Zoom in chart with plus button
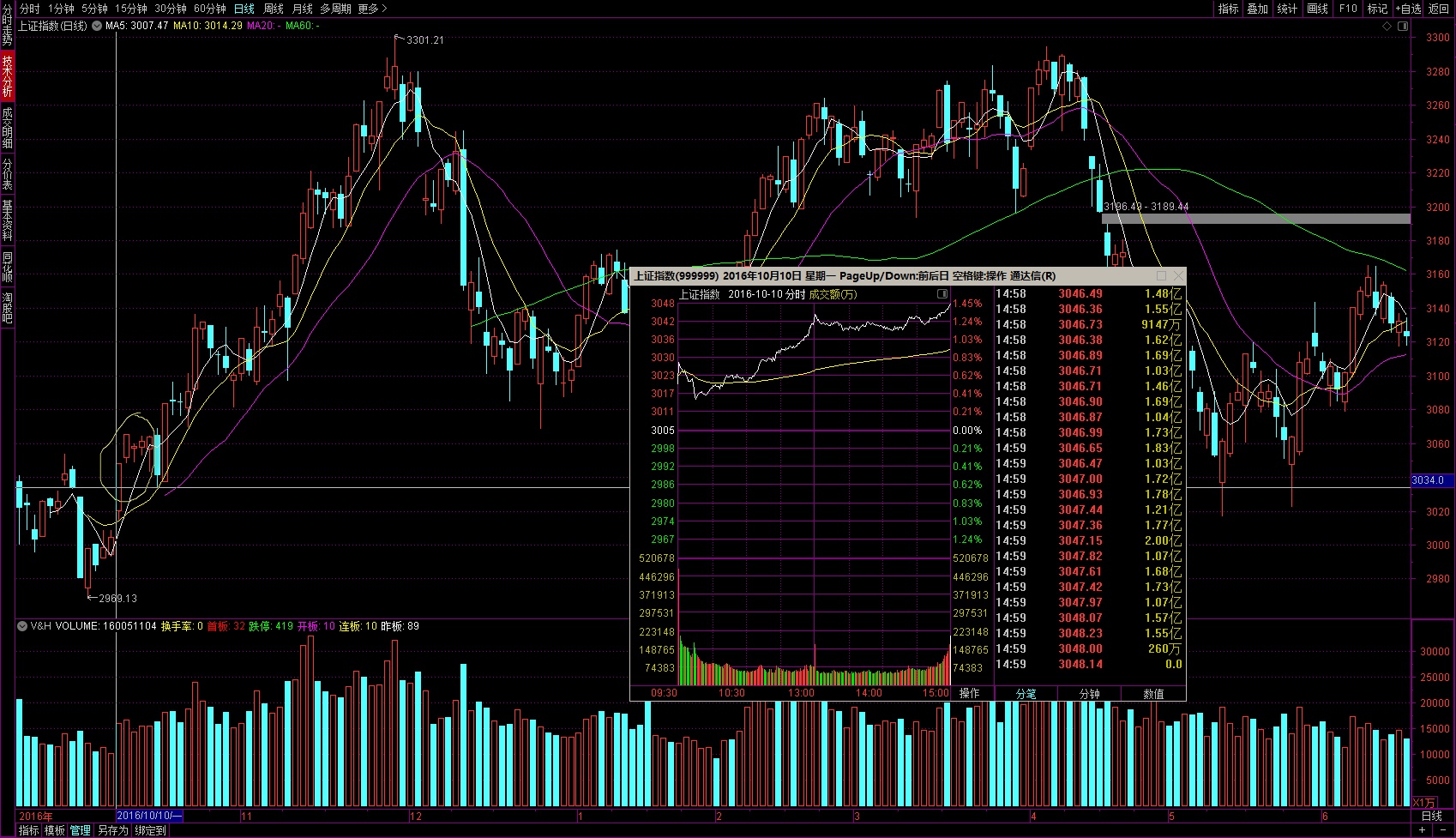This screenshot has width=1456, height=838. (x=1423, y=829)
